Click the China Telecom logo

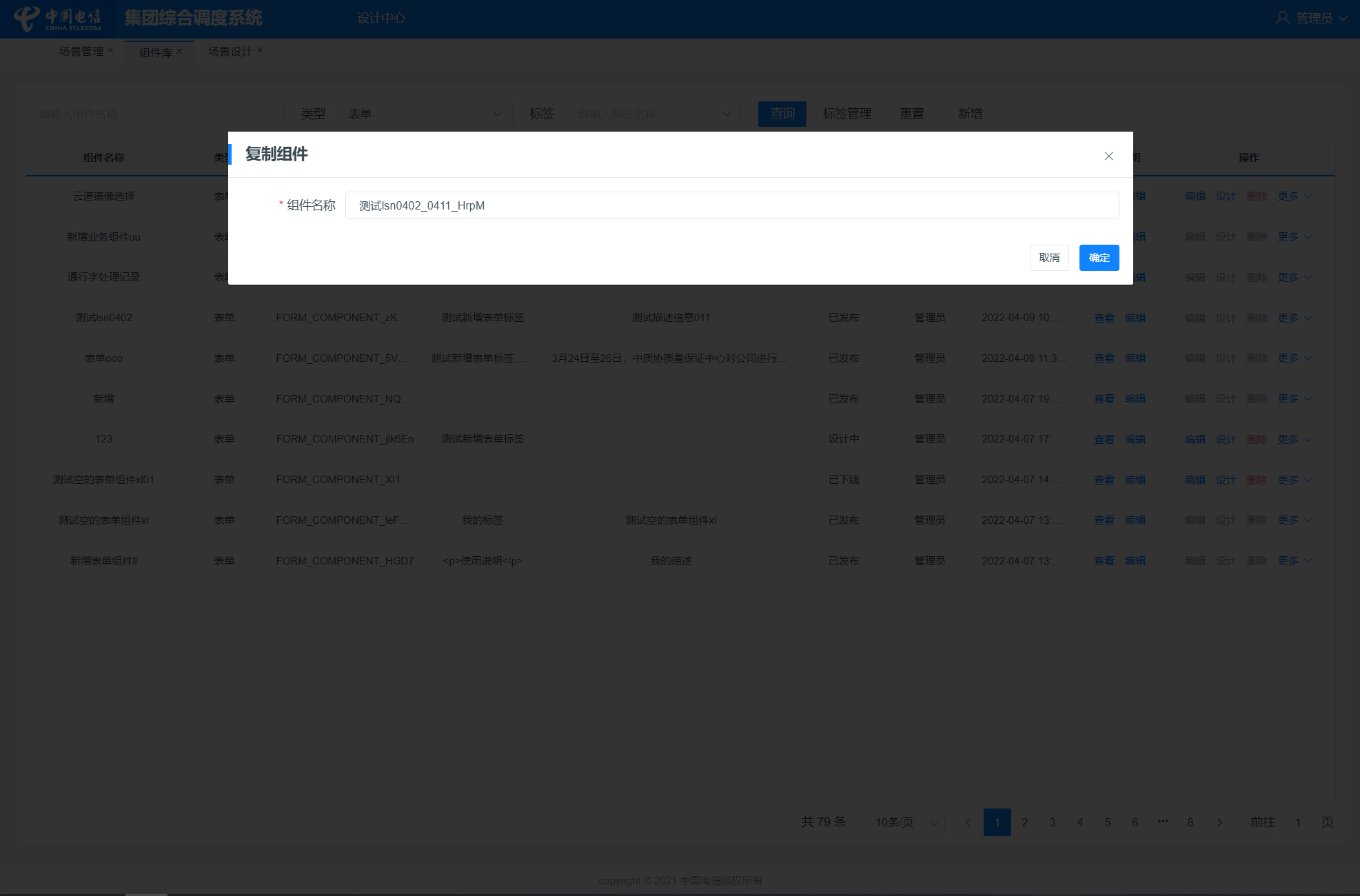(58, 19)
